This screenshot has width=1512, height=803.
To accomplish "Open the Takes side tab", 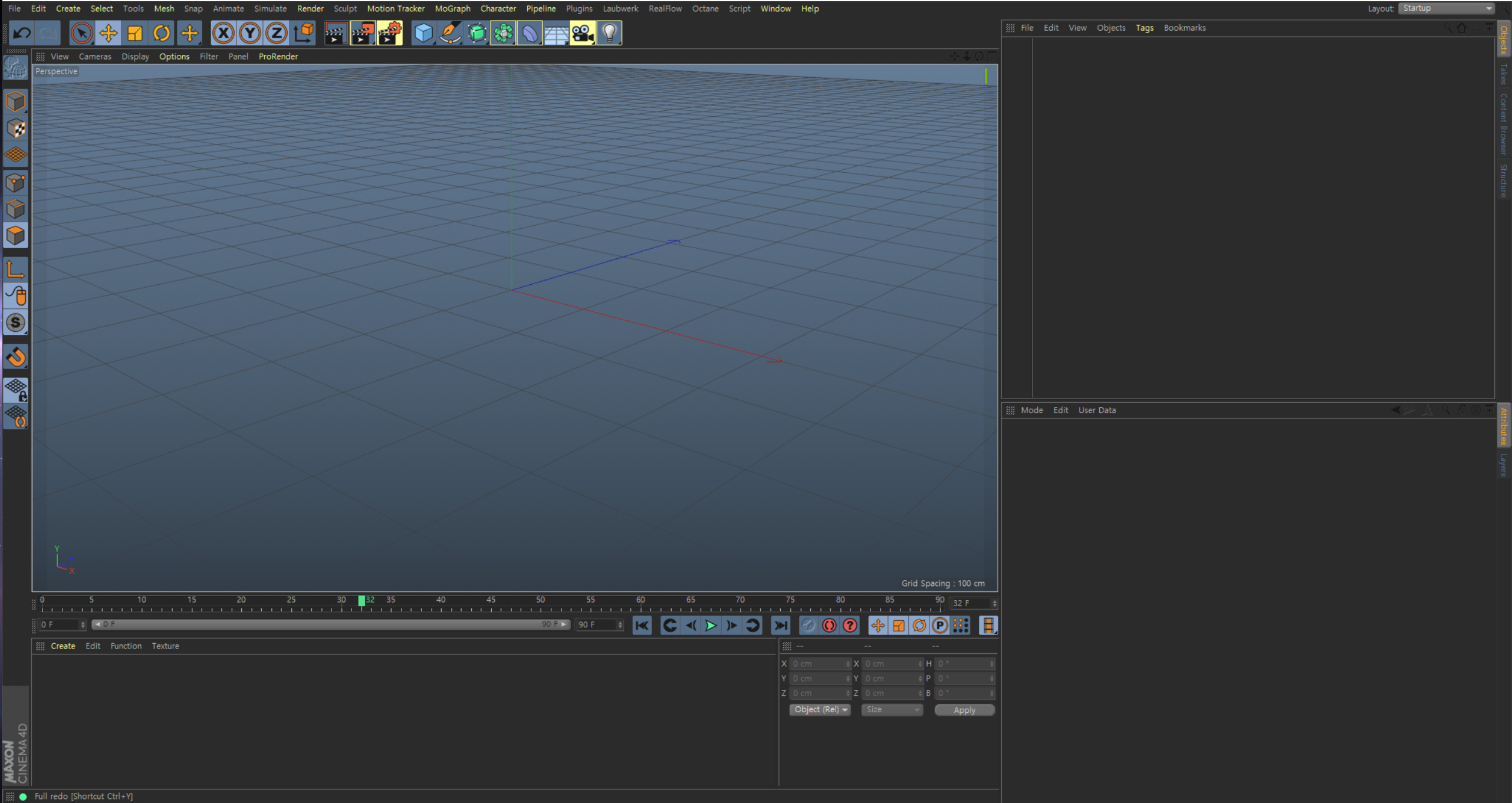I will tap(1504, 74).
